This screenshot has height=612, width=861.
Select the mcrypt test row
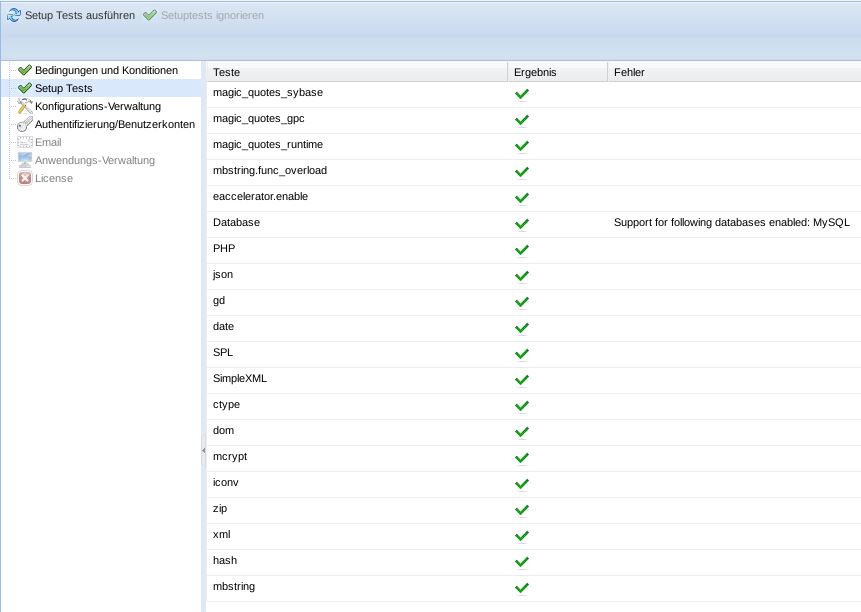pyautogui.click(x=534, y=458)
